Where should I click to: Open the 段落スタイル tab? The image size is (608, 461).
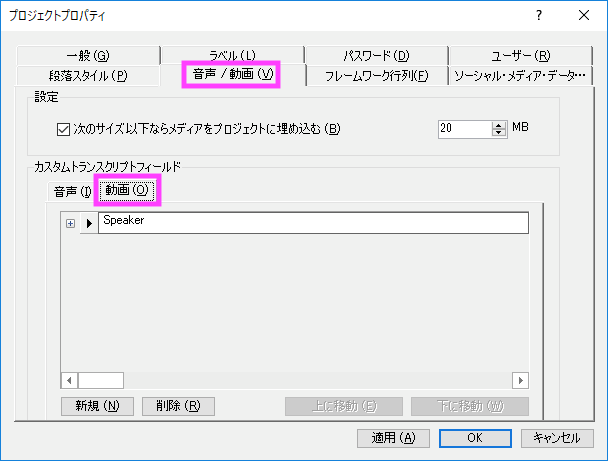88,75
